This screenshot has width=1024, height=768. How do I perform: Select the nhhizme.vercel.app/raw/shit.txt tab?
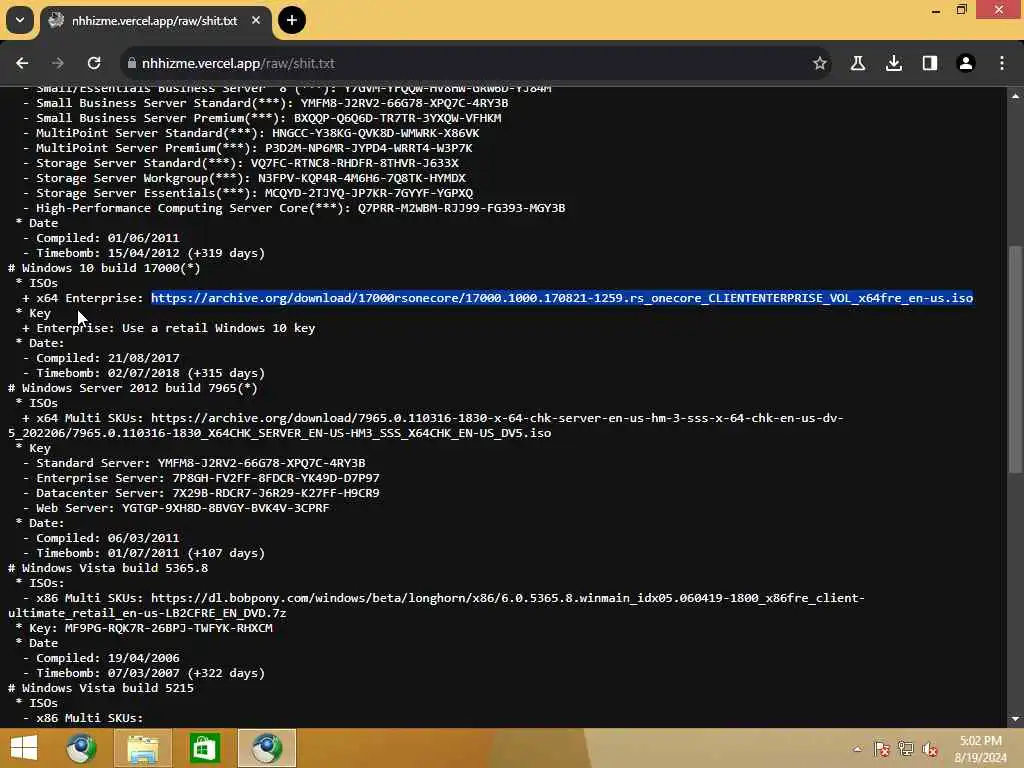(154, 21)
